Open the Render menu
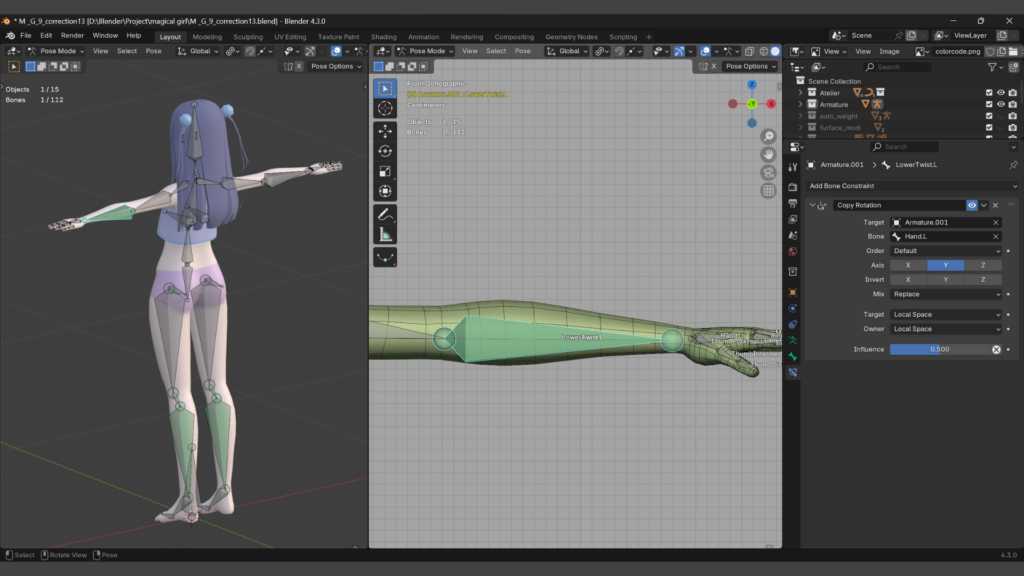 (72, 35)
